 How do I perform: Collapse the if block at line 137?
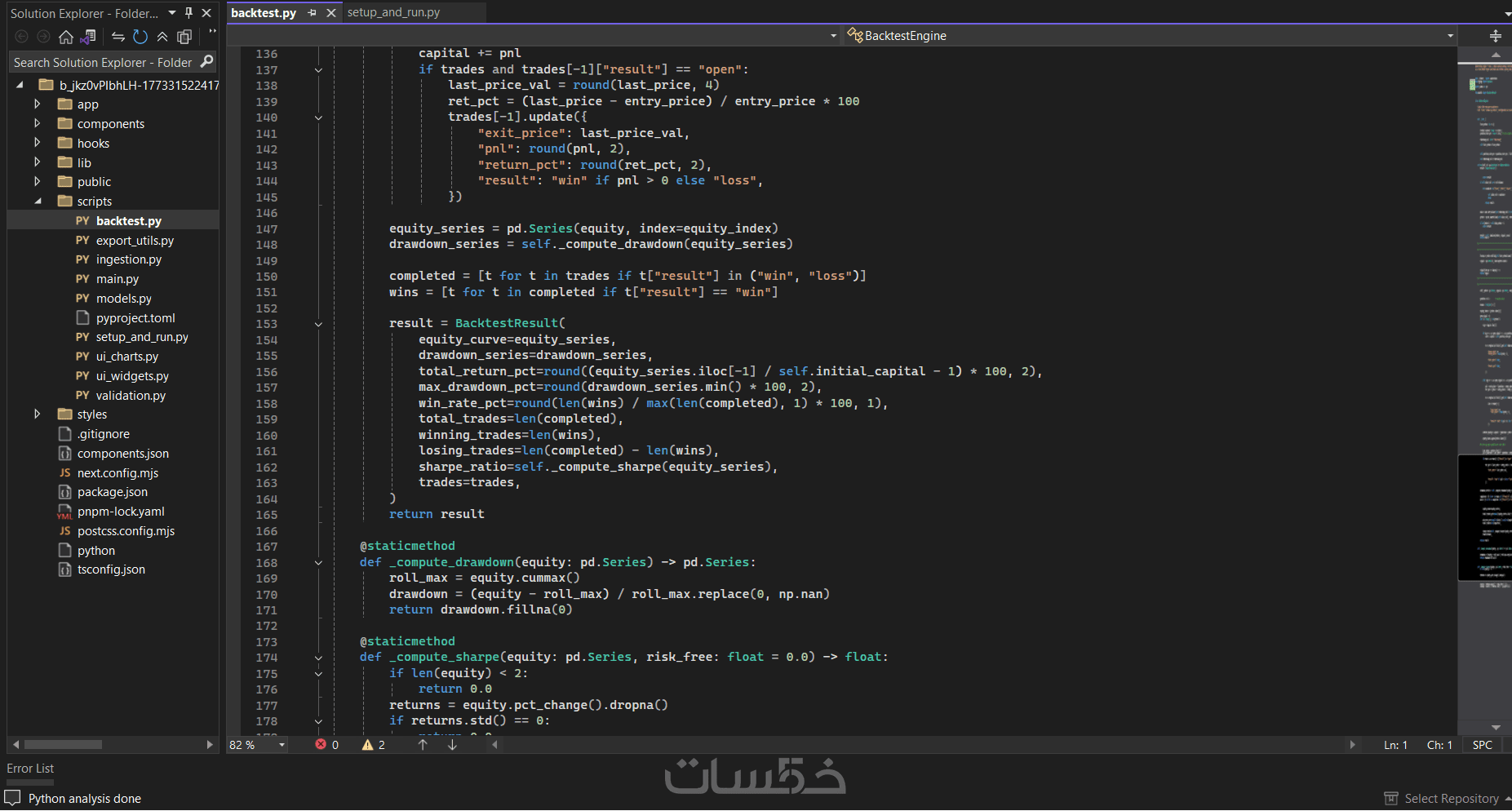coord(318,70)
